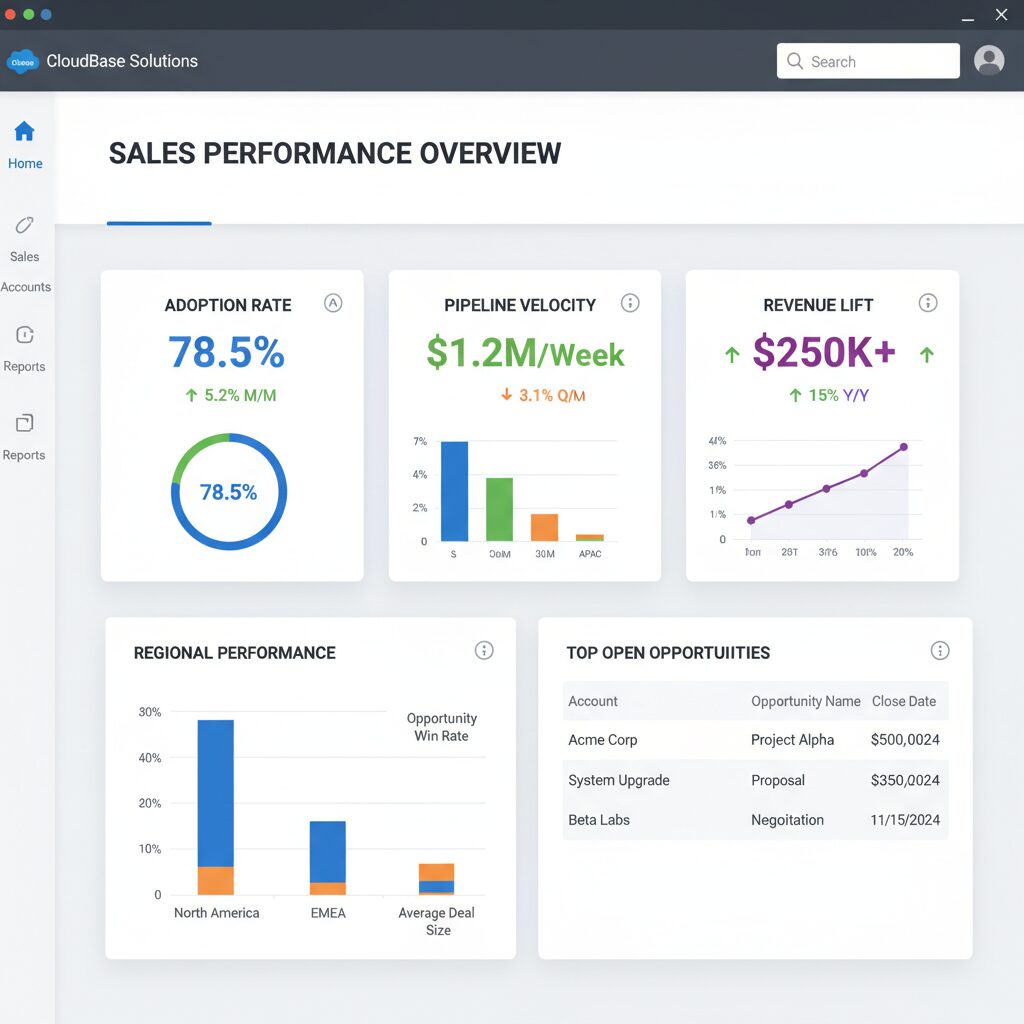The image size is (1024, 1024).
Task: Show Regional Performance info icon
Action: [484, 650]
